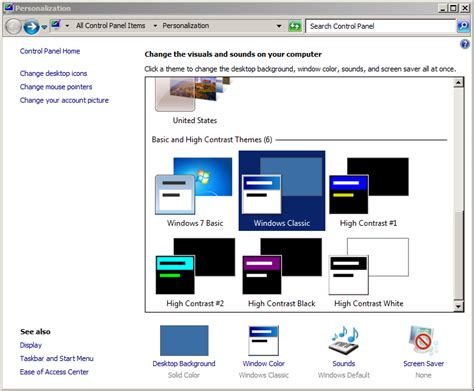Click the None caption under Screen Saver
This screenshot has height=391, width=474.
pos(423,375)
